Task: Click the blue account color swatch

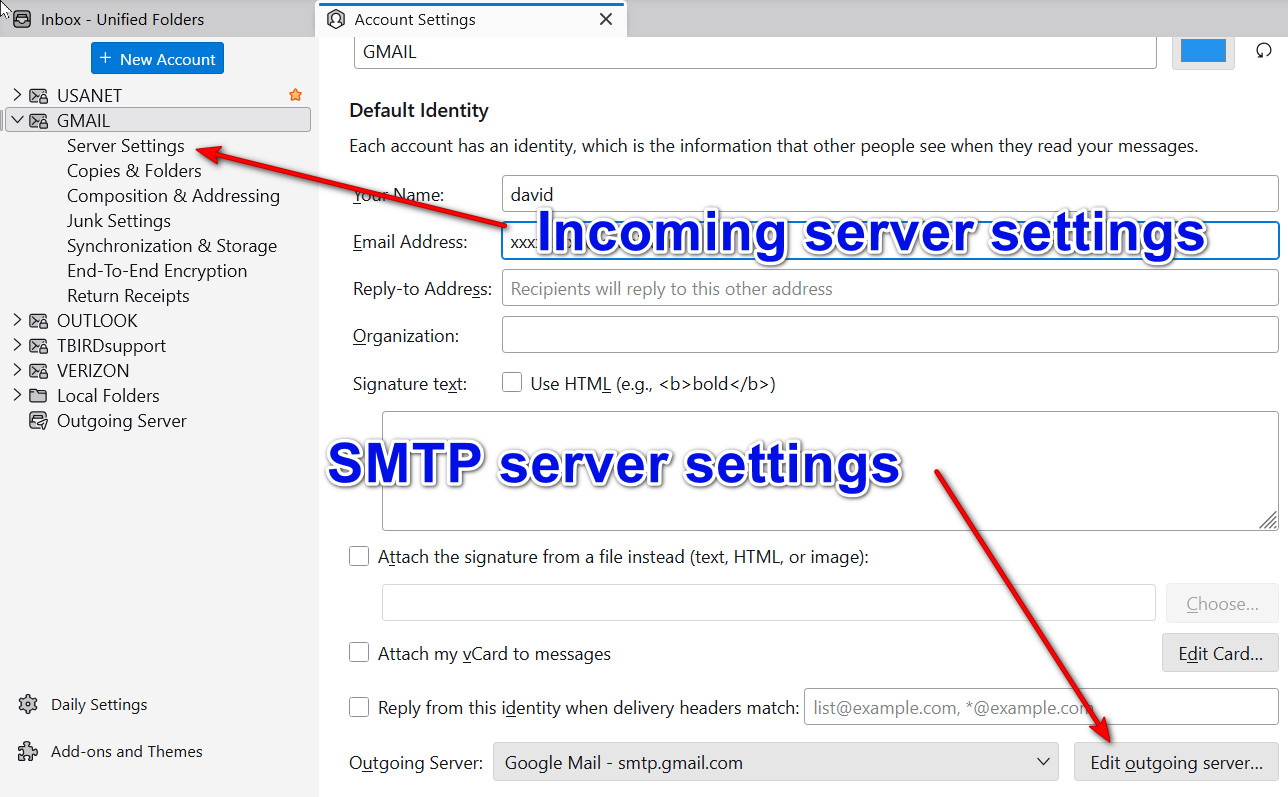Action: pyautogui.click(x=1203, y=50)
